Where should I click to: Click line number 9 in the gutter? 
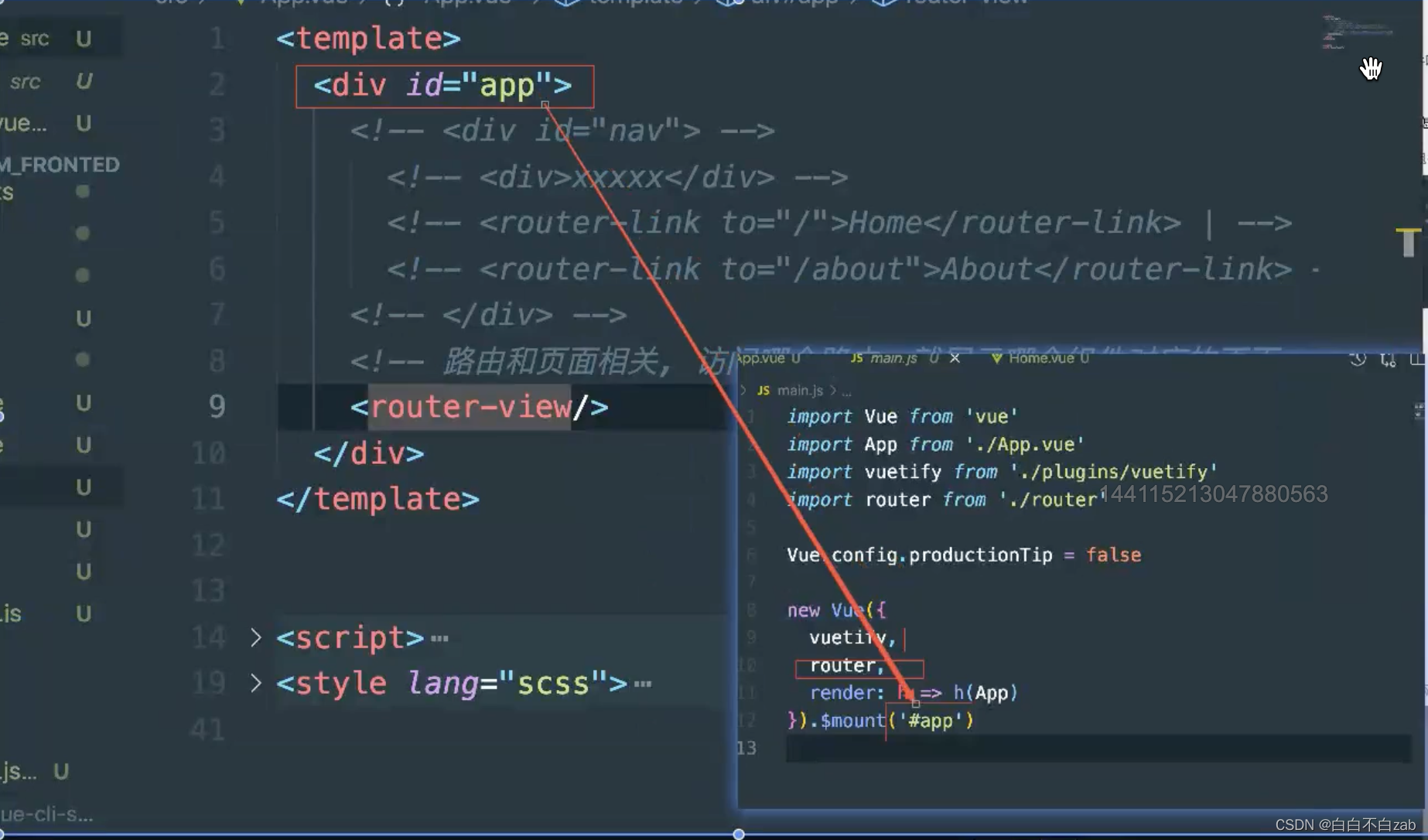tap(217, 407)
